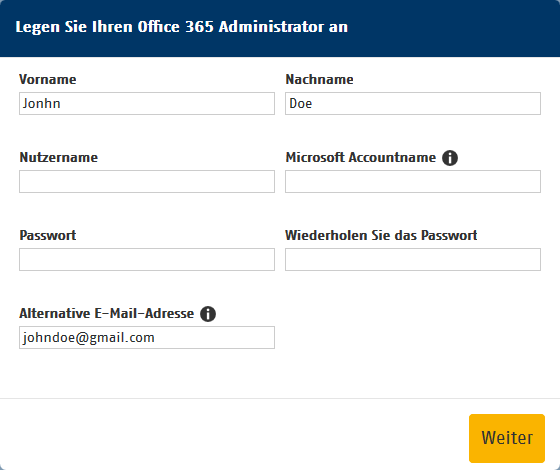Screen dimensions: 560x470
Task: Click the Alternative E-Mail-Adresse label text
Action: click(106, 314)
